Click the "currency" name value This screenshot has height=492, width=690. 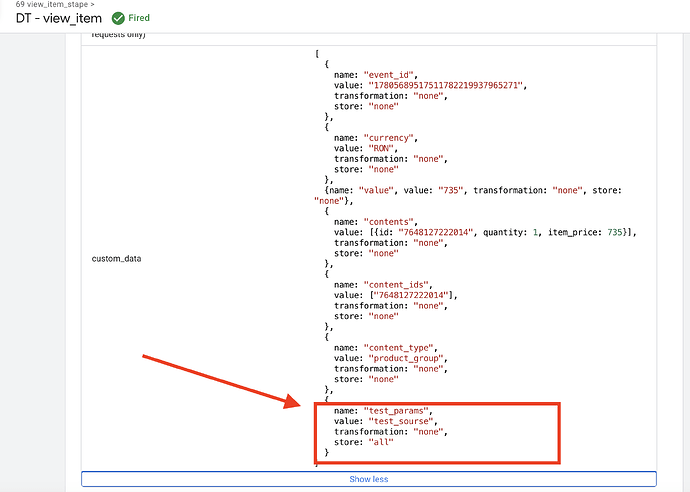pyautogui.click(x=389, y=138)
